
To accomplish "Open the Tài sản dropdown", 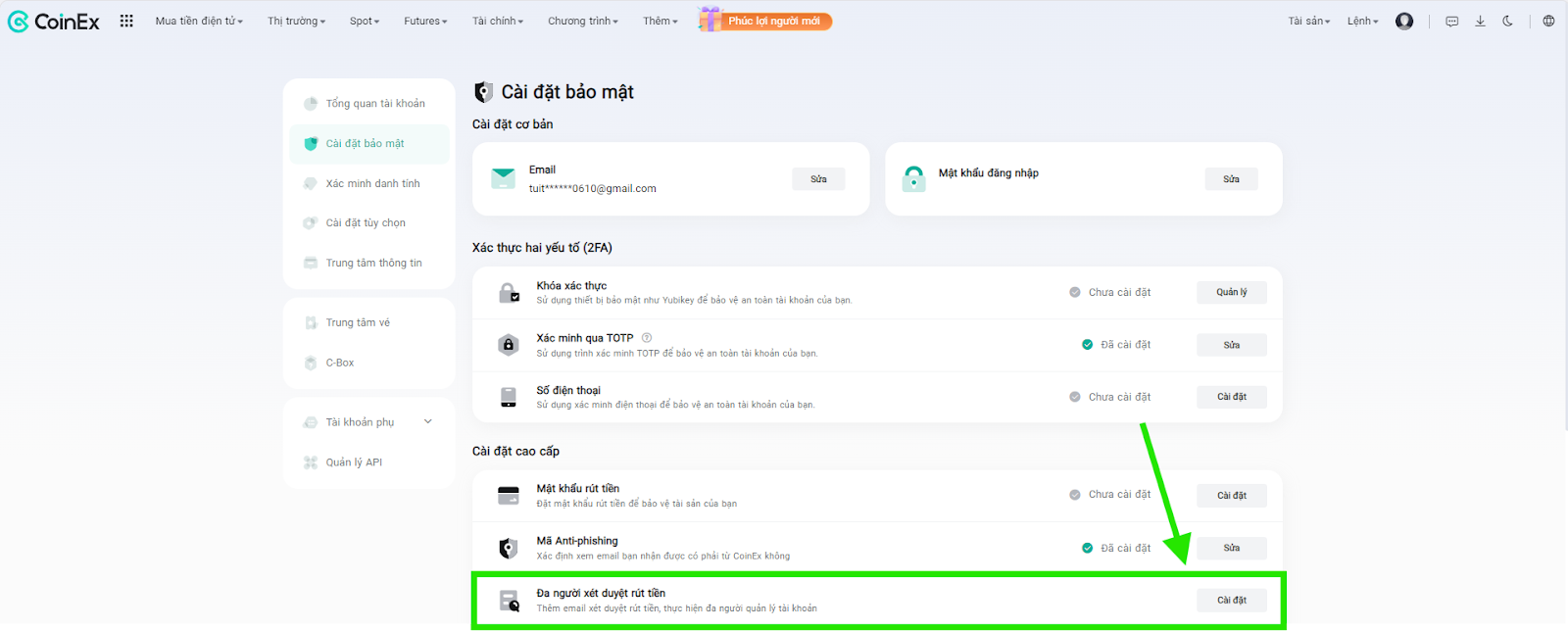I will click(x=1308, y=22).
